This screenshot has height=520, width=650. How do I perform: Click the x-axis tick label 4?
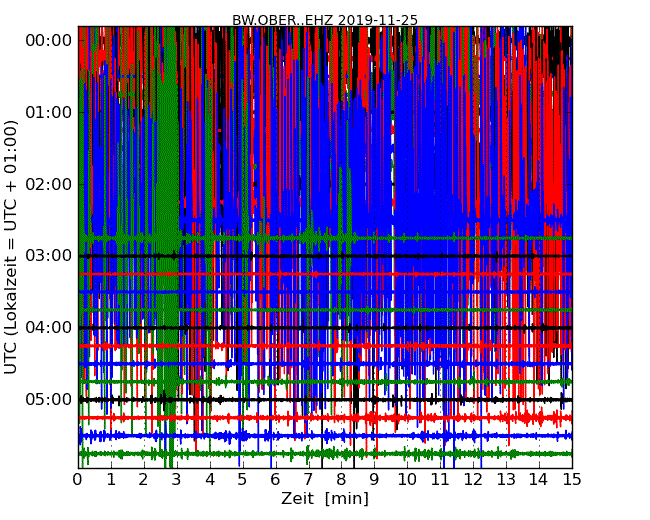tap(209, 480)
